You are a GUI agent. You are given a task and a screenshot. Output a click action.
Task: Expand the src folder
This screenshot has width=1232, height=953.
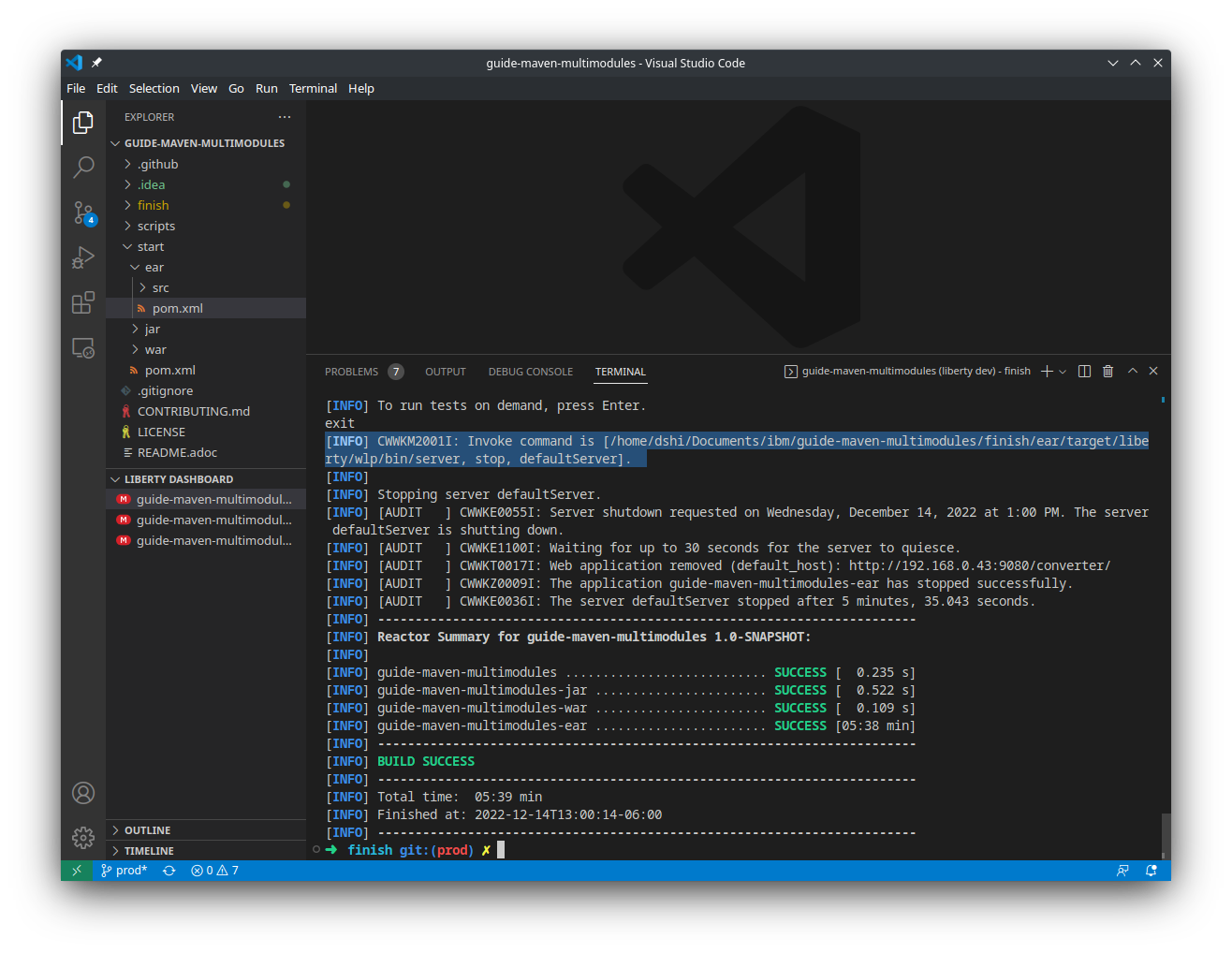(206, 287)
